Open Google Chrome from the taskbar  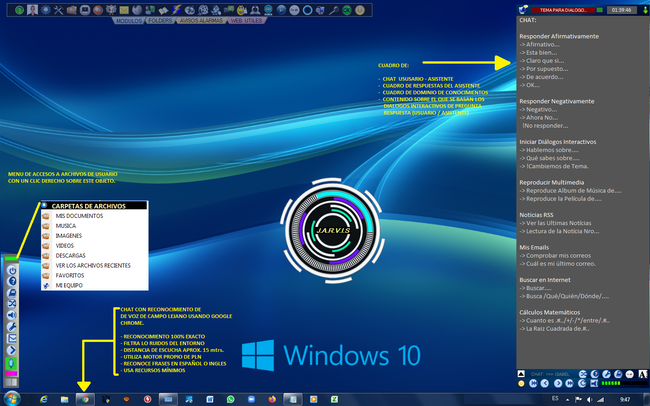click(85, 399)
